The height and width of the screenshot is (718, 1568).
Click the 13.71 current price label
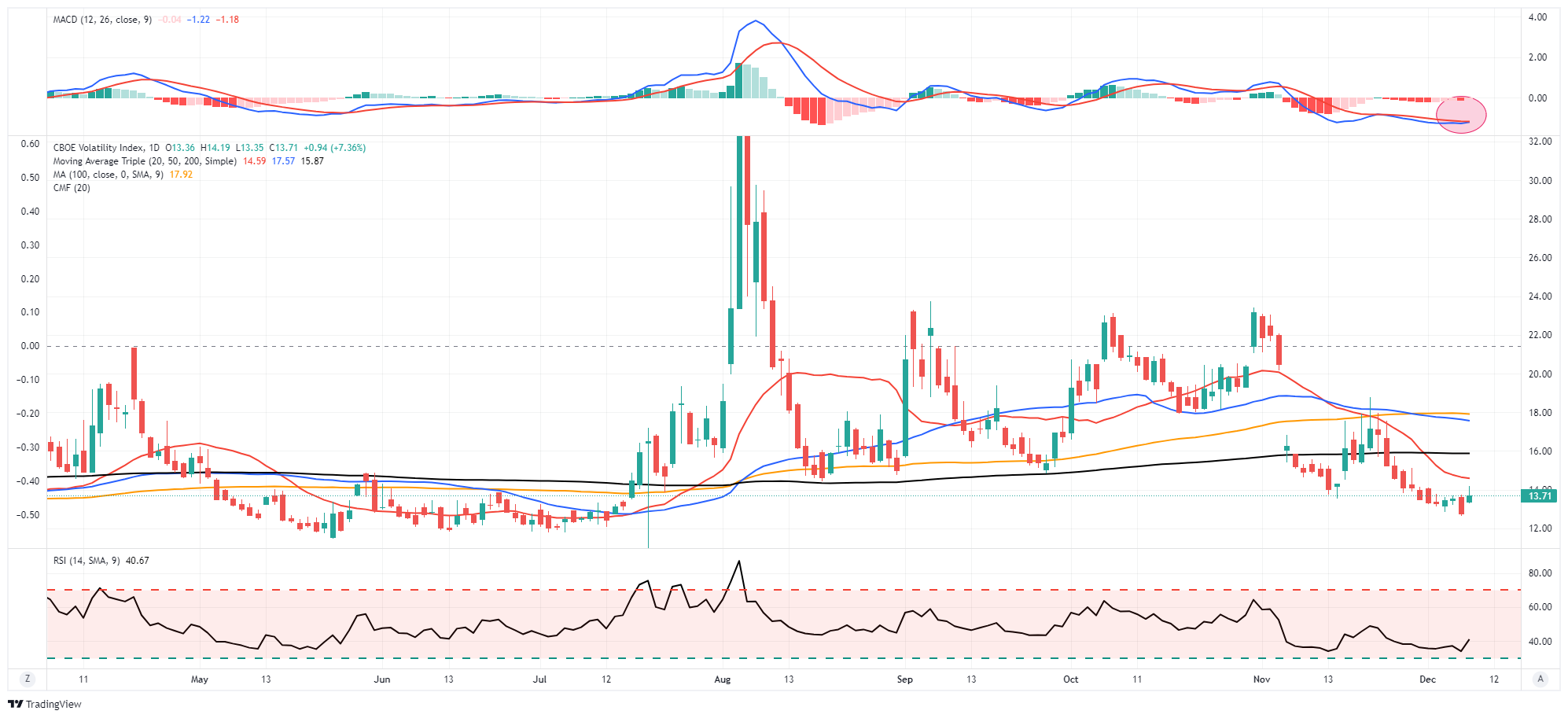tap(1539, 495)
